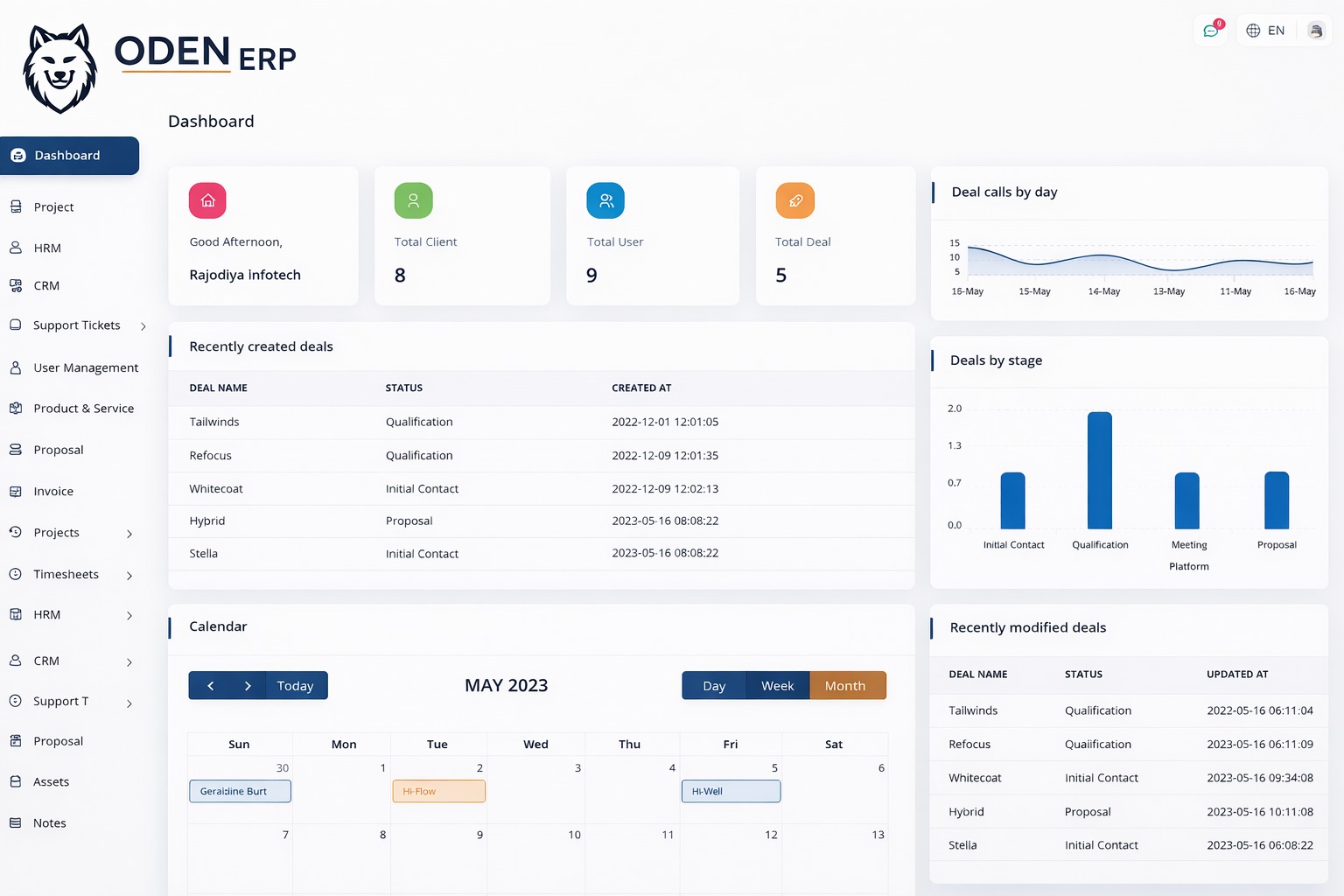Image resolution: width=1344 pixels, height=896 pixels.
Task: Expand the Support Tickets menu
Action: tap(143, 325)
